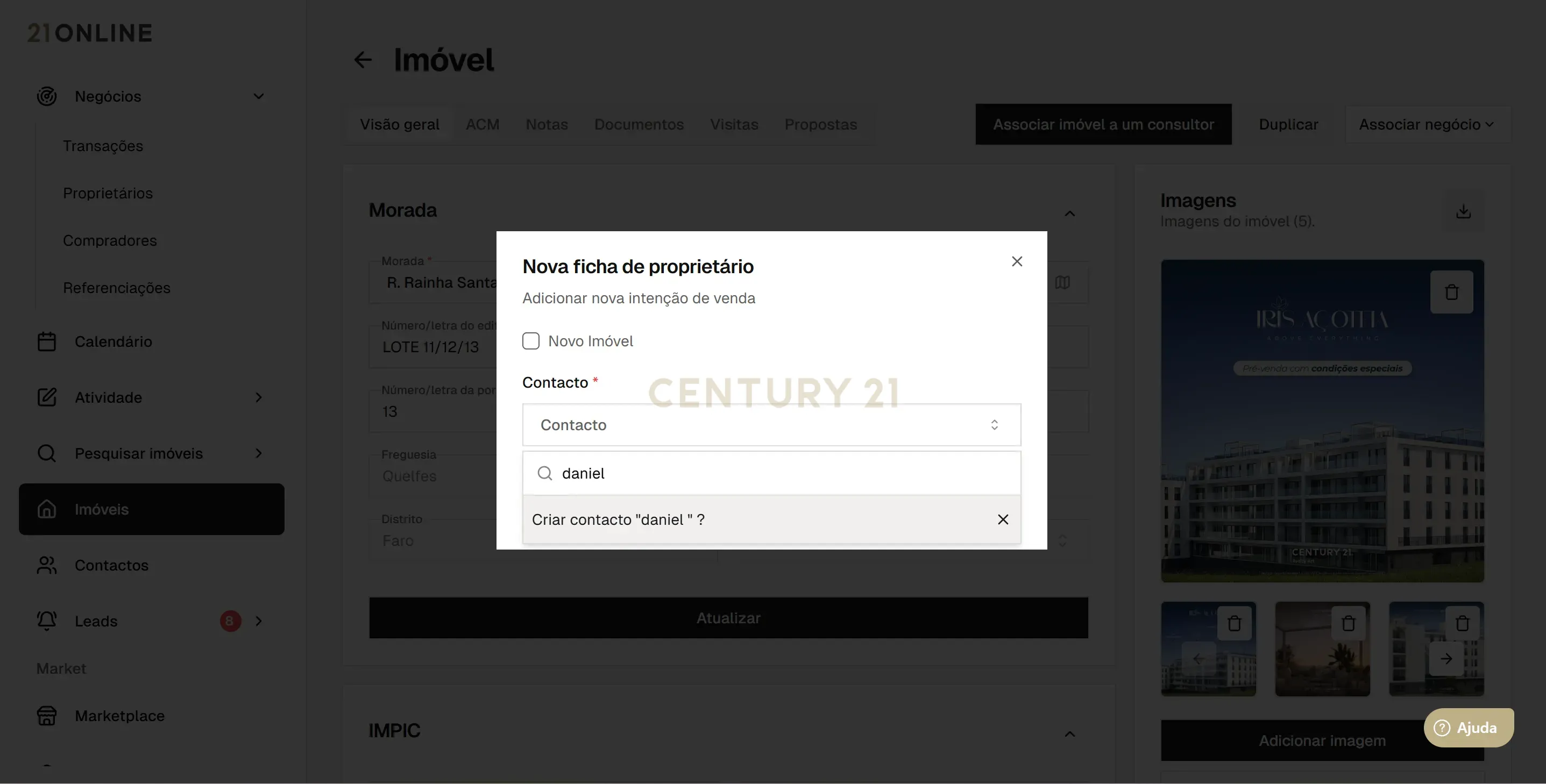This screenshot has width=1546, height=784.
Task: Go back using the arrow beside Imóvel
Action: [x=363, y=59]
